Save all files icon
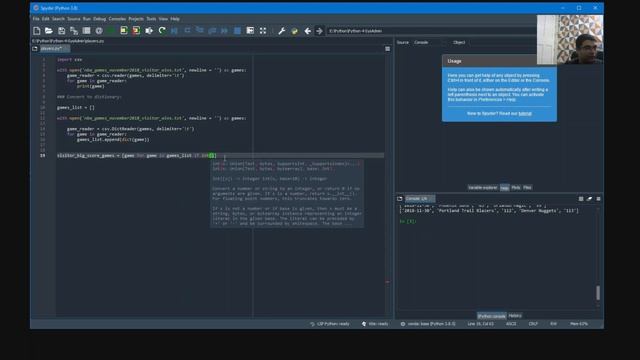Screen dimensions: 640x360 point(74,31)
